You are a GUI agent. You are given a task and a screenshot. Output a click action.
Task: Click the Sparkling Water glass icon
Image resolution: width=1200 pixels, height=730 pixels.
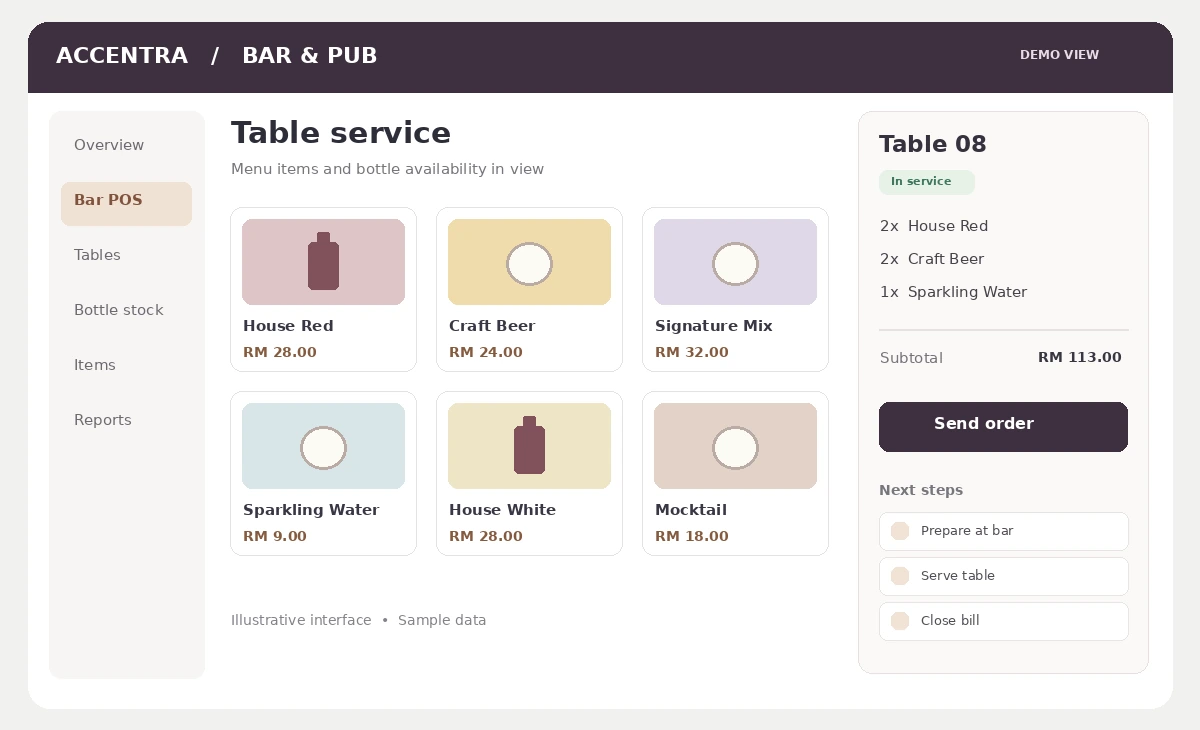(323, 448)
